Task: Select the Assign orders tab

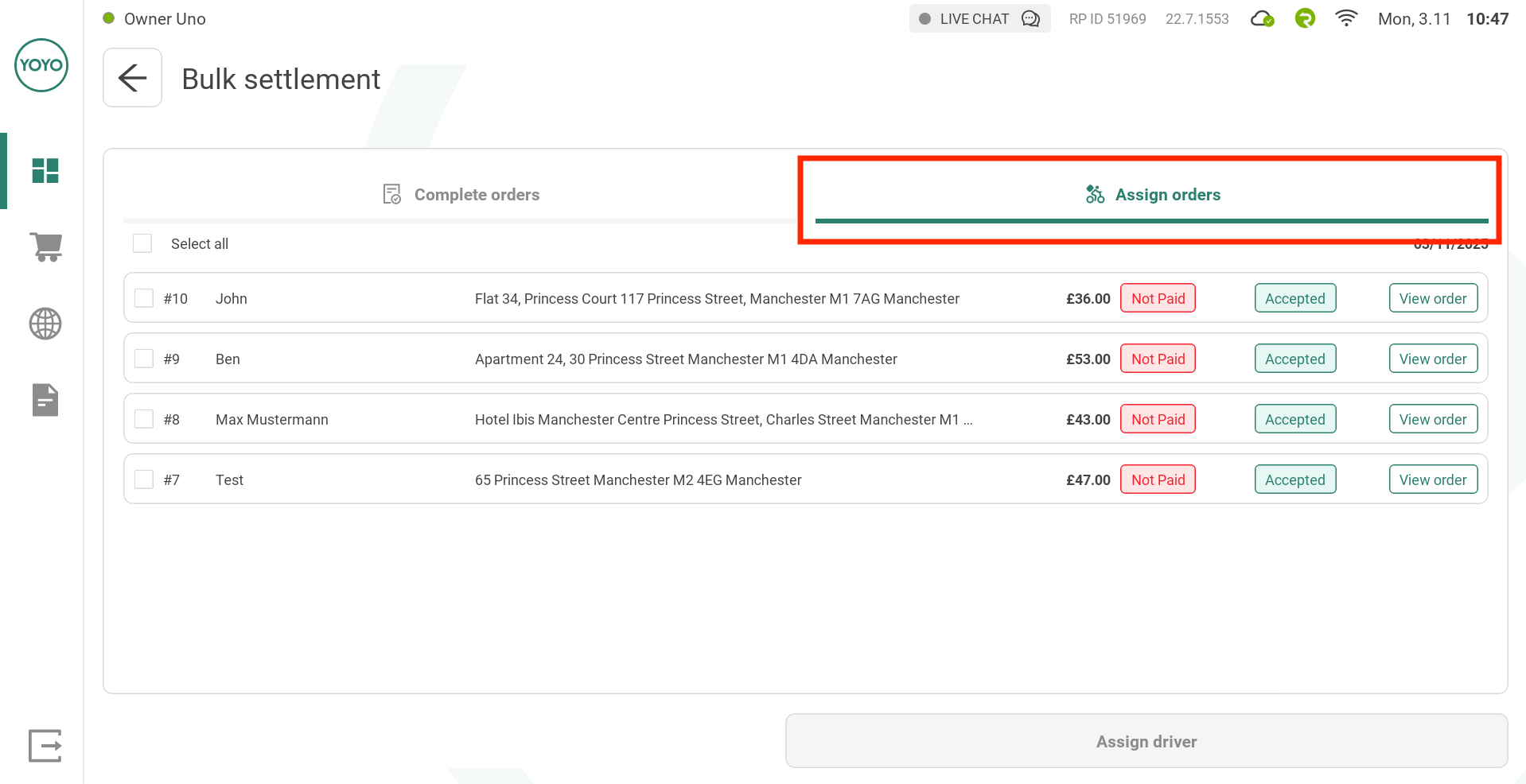Action: [1152, 195]
